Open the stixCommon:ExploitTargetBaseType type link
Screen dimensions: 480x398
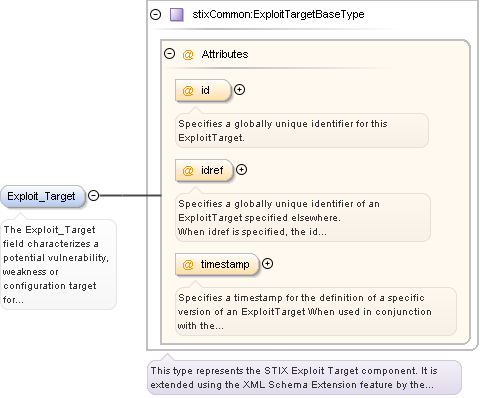coord(278,14)
